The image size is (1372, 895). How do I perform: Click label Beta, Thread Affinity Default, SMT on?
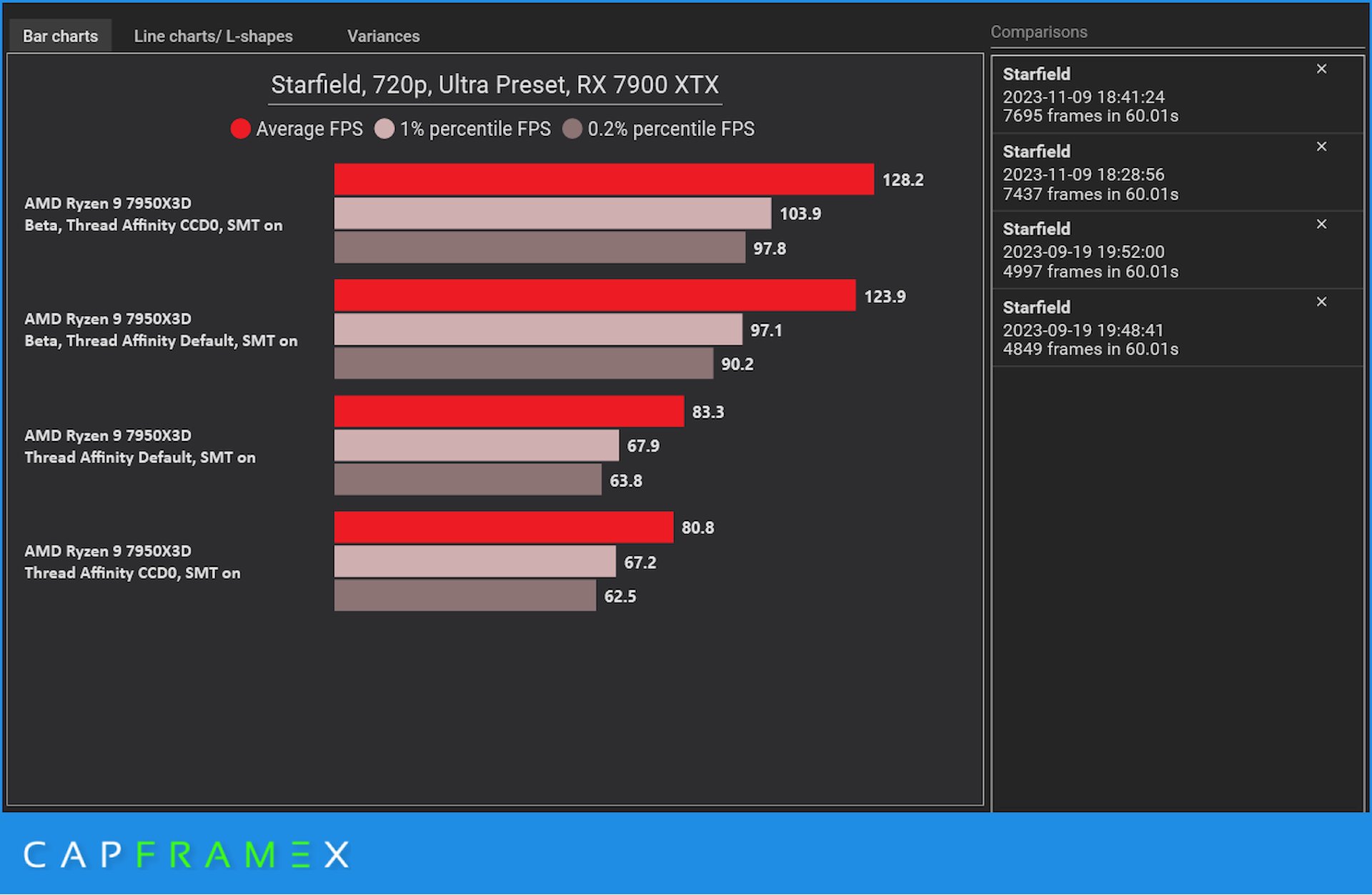pyautogui.click(x=161, y=341)
